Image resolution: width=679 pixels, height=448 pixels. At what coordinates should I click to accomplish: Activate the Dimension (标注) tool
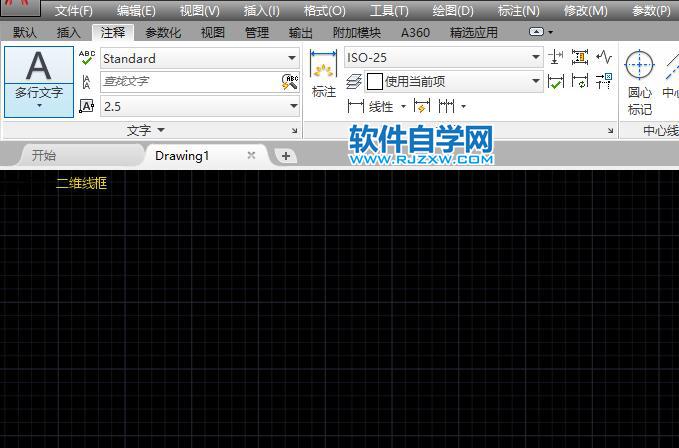(323, 74)
